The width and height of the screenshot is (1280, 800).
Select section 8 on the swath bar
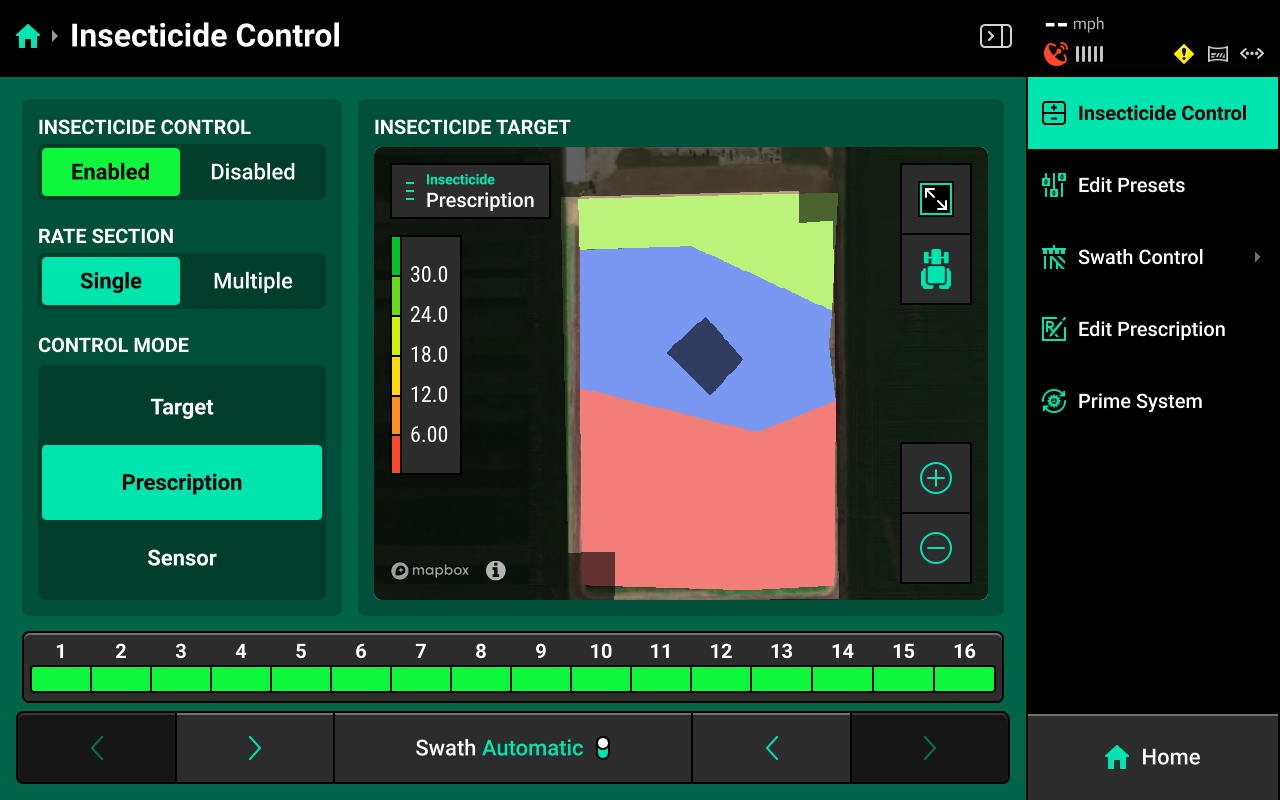(481, 679)
